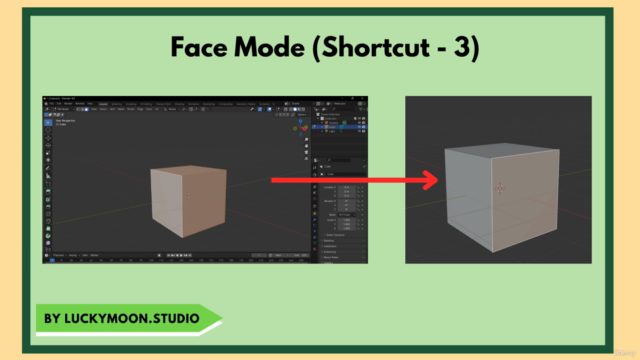Screen dimensions: 640x360
Task: Open the Edit menu
Action: 59,104
